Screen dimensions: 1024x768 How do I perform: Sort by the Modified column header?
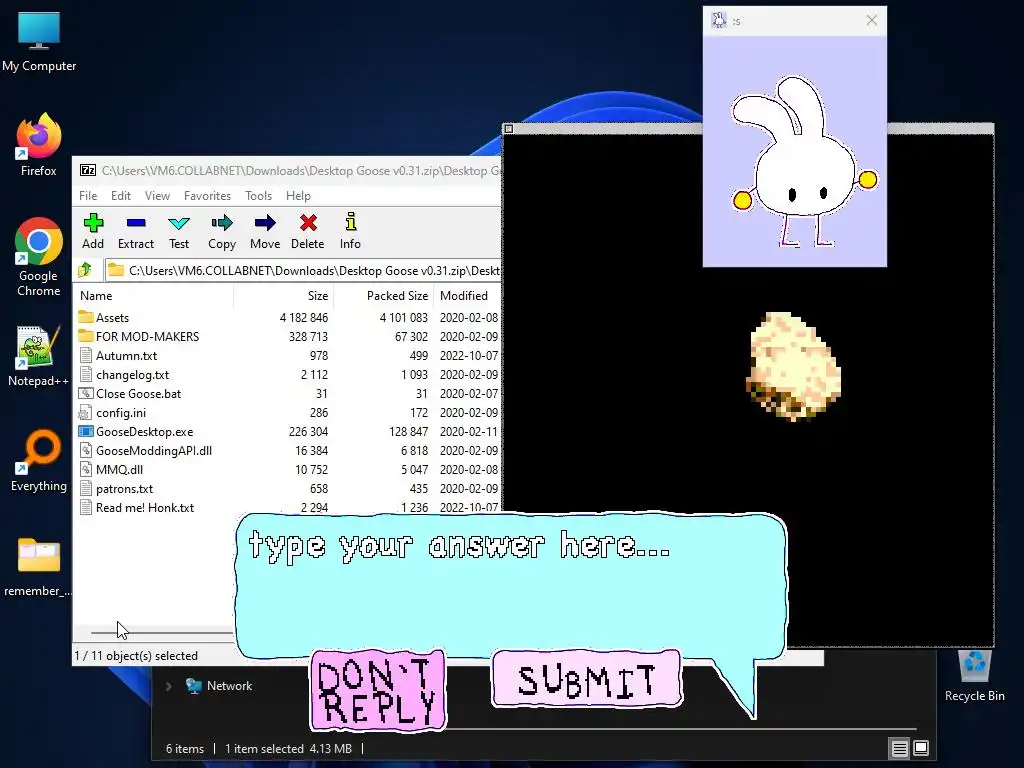click(468, 295)
